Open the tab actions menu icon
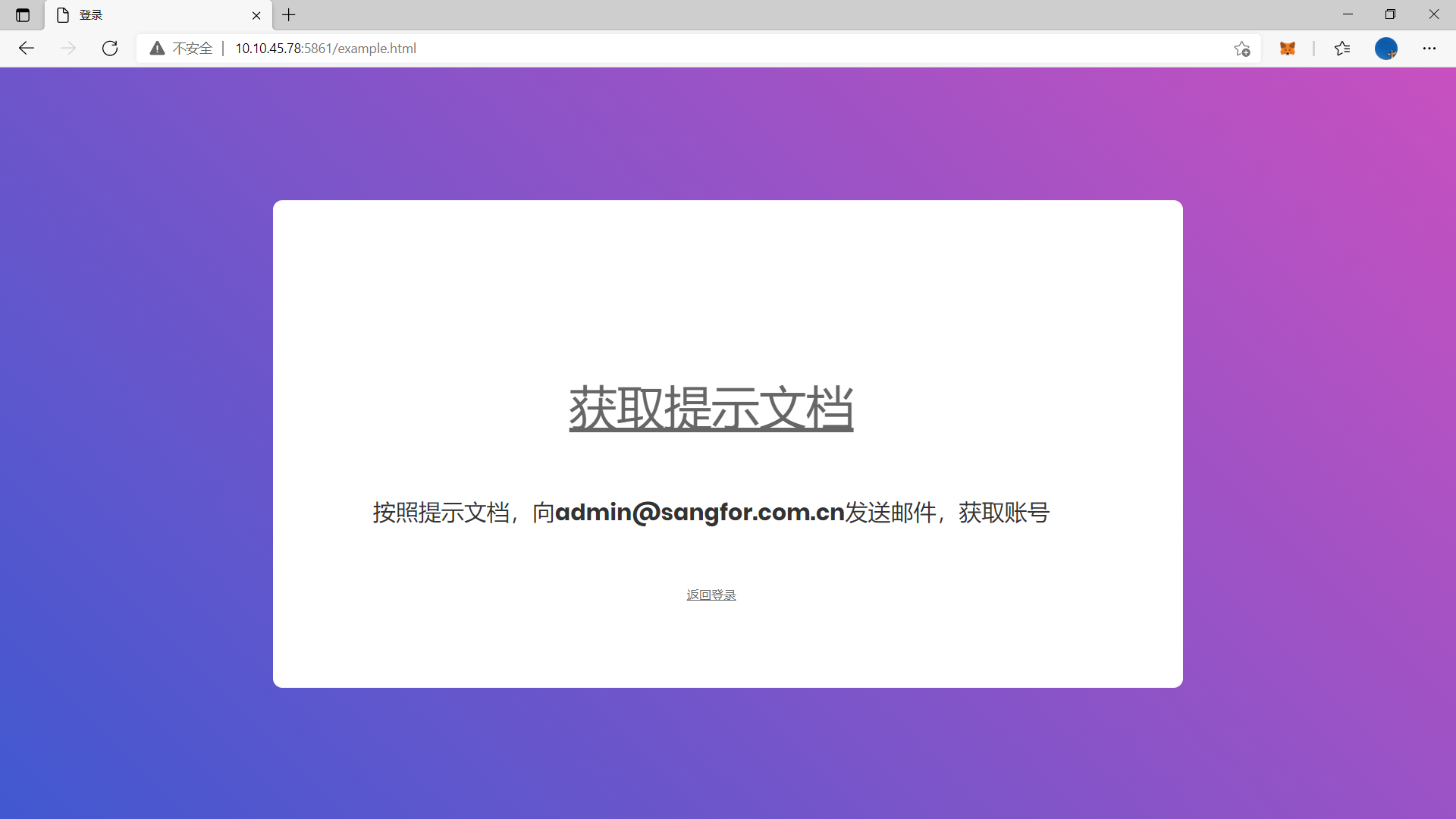This screenshot has width=1456, height=819. (23, 15)
